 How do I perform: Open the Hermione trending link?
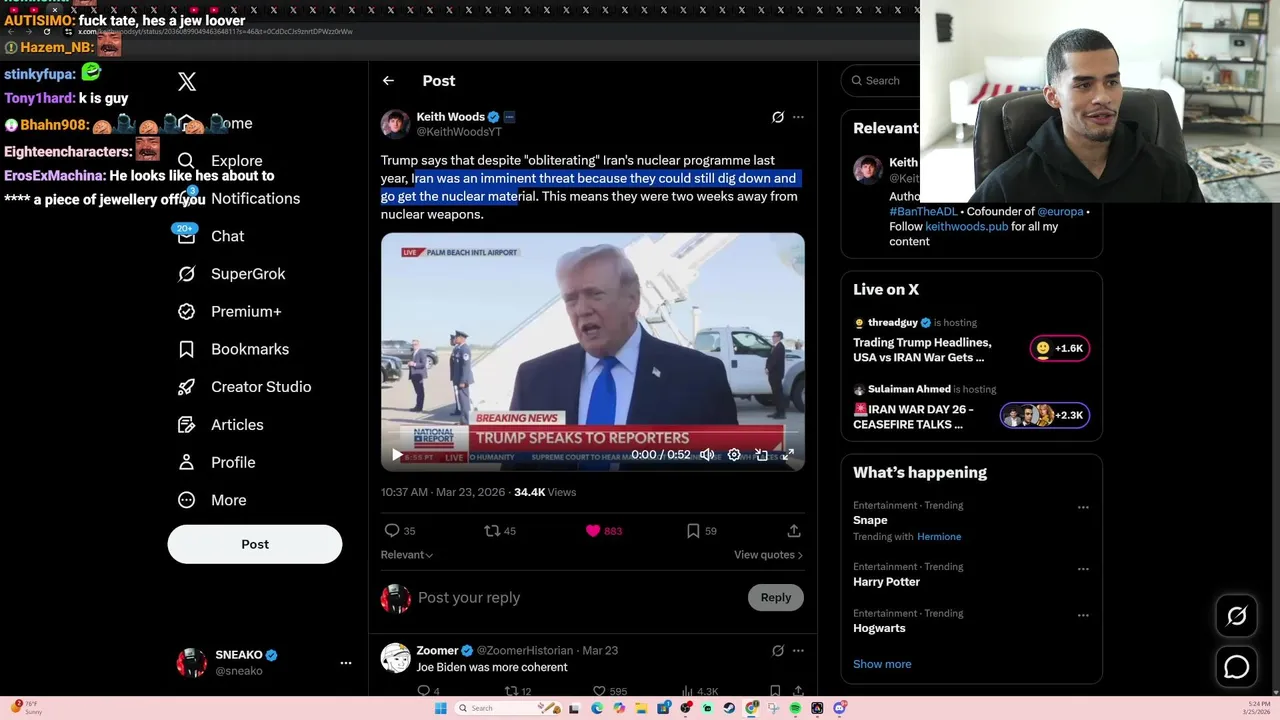click(x=939, y=537)
